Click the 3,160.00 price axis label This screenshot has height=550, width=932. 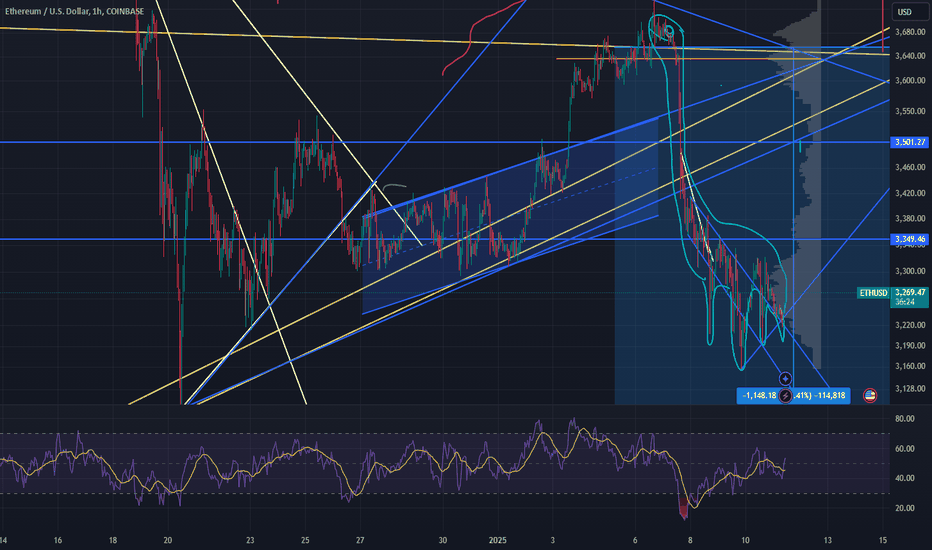(910, 366)
